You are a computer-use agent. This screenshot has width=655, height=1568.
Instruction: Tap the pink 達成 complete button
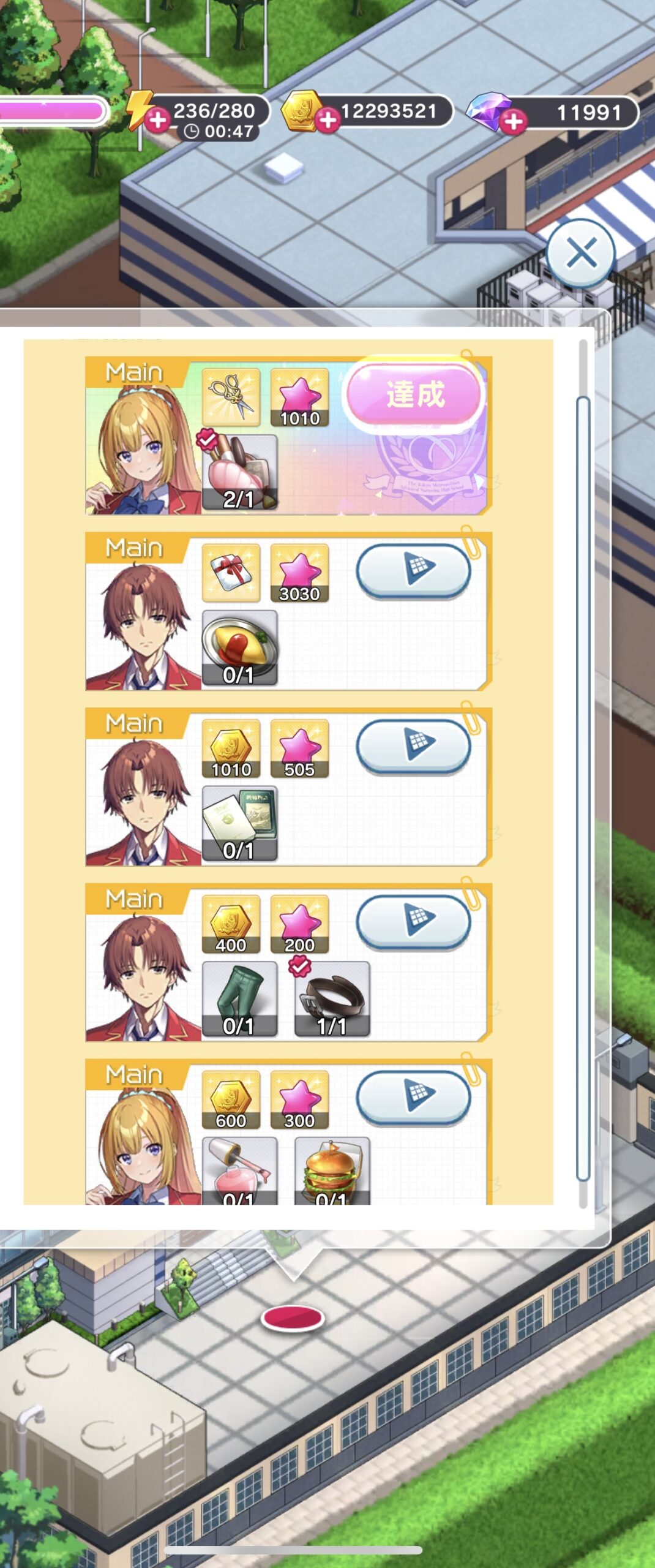pos(415,394)
